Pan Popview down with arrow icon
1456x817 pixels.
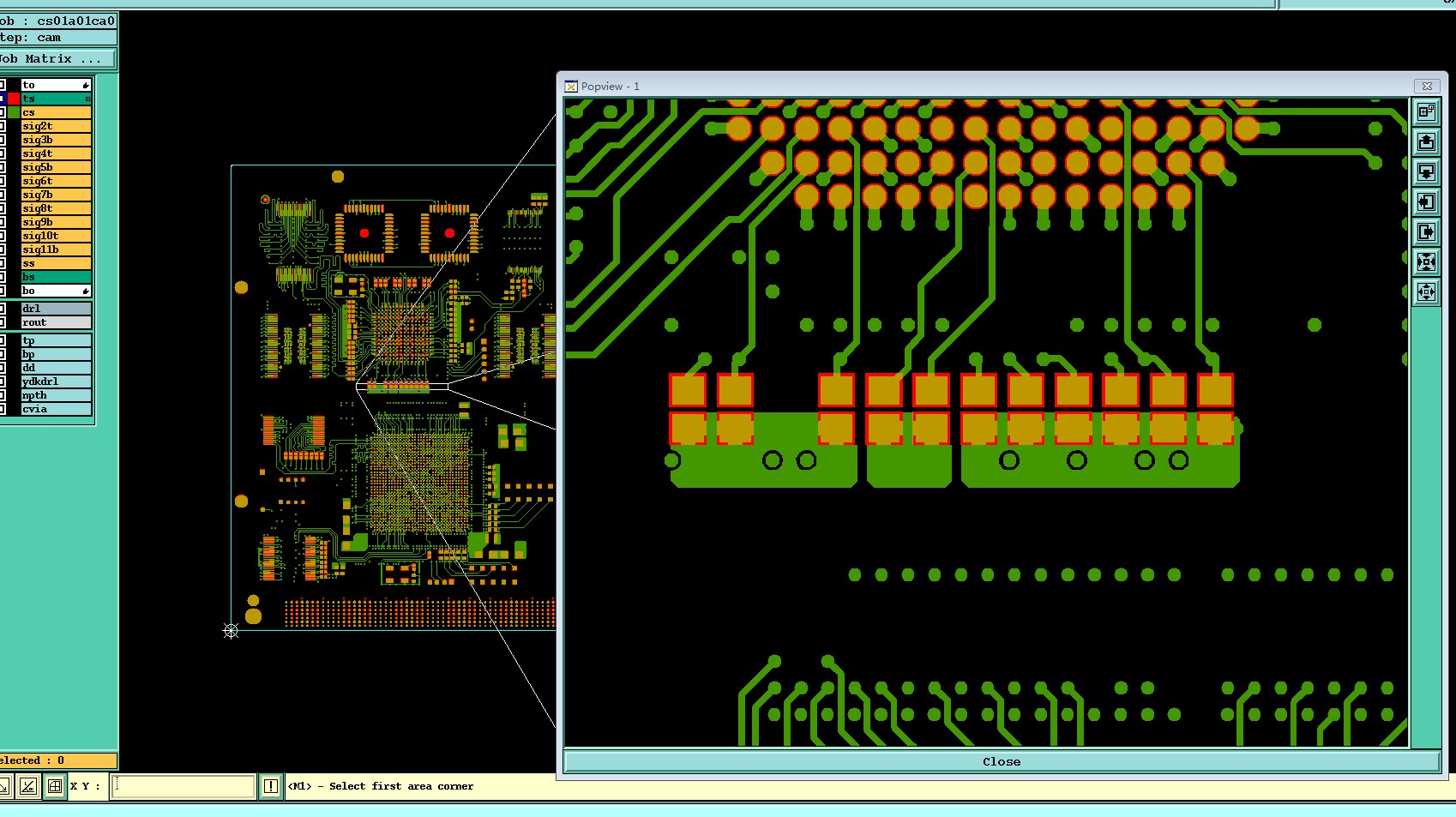(1426, 171)
